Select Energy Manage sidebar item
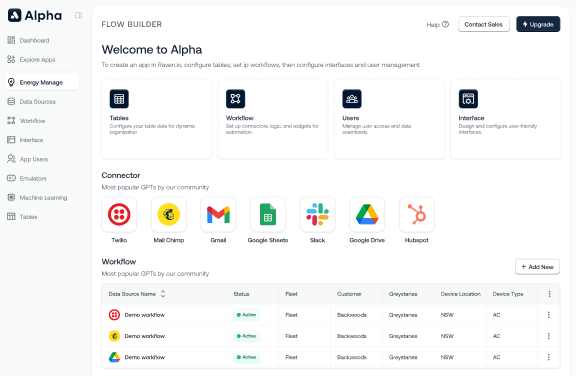576x376 pixels. (x=42, y=82)
